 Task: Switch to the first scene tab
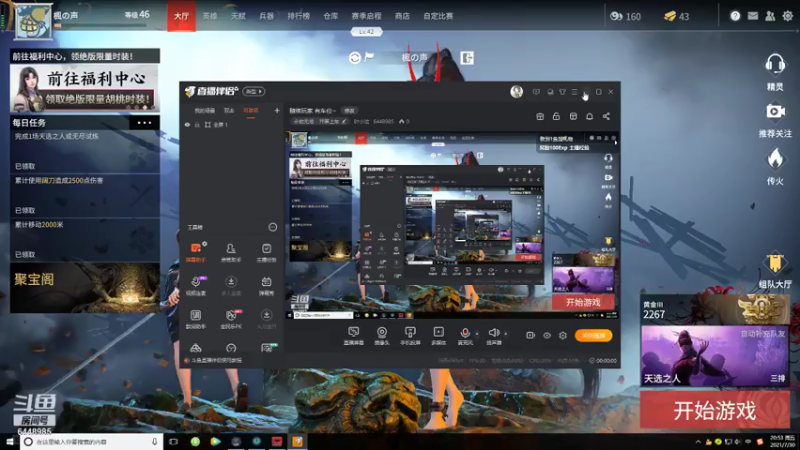click(205, 111)
